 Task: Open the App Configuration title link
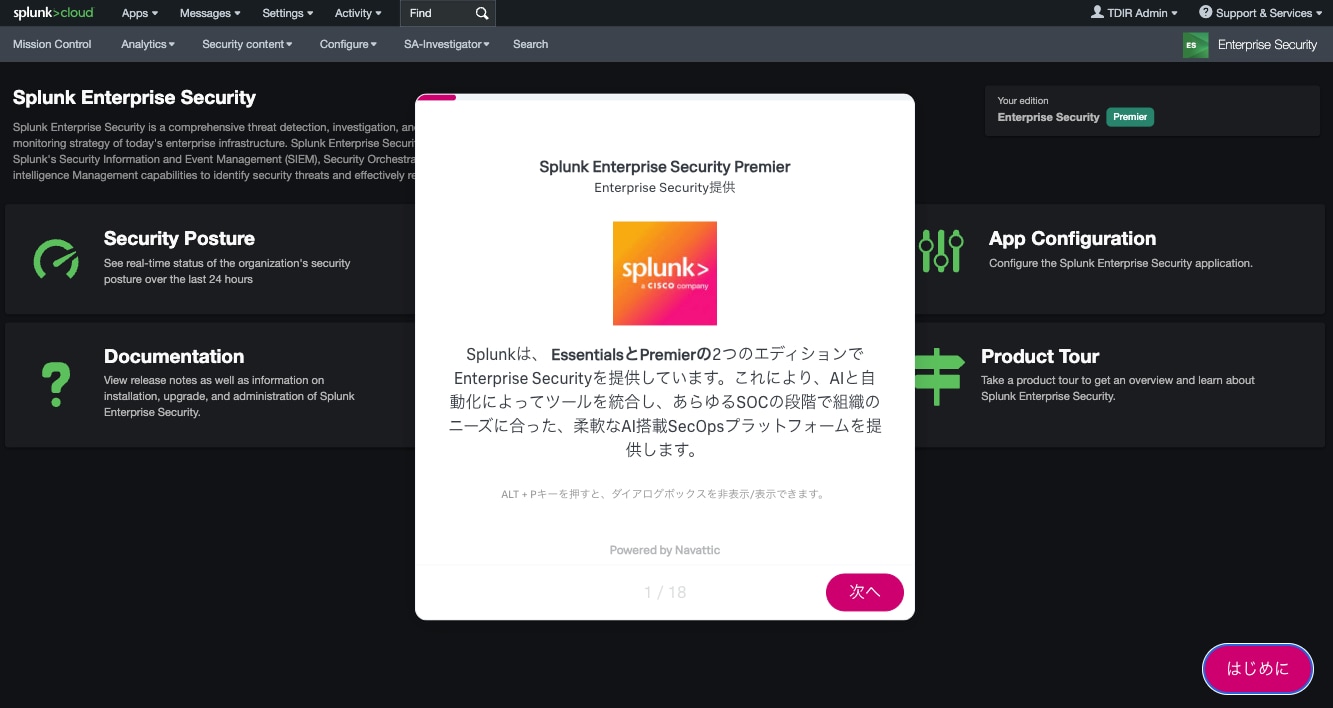coord(1072,238)
